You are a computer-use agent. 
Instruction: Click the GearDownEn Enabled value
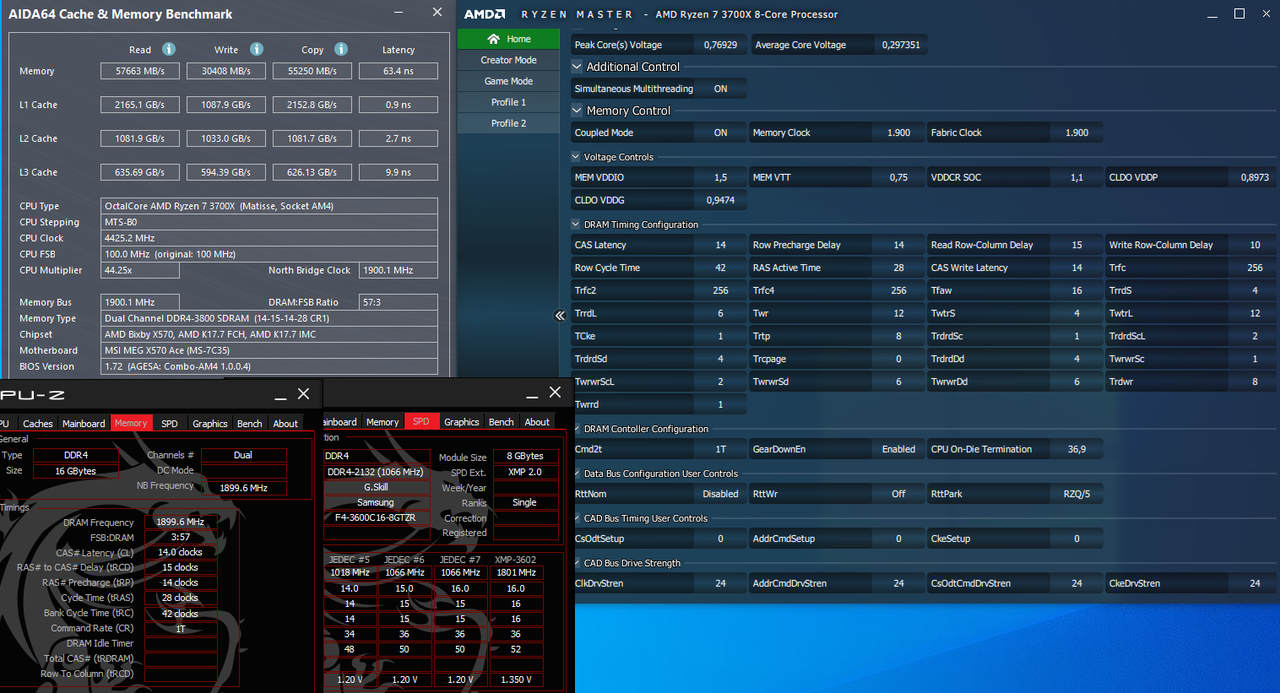pyautogui.click(x=899, y=449)
